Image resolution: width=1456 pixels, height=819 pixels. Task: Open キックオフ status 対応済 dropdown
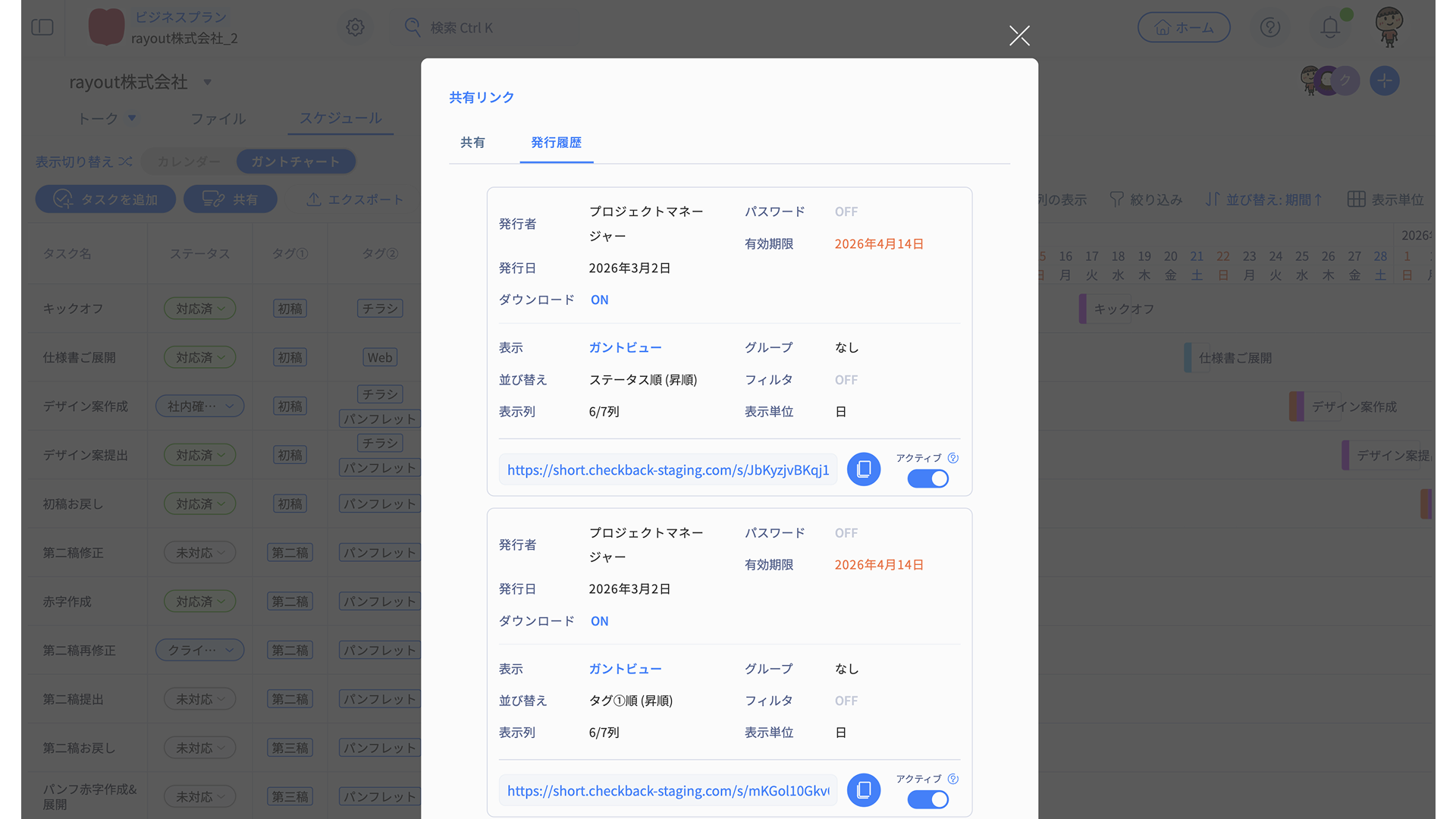pos(200,309)
